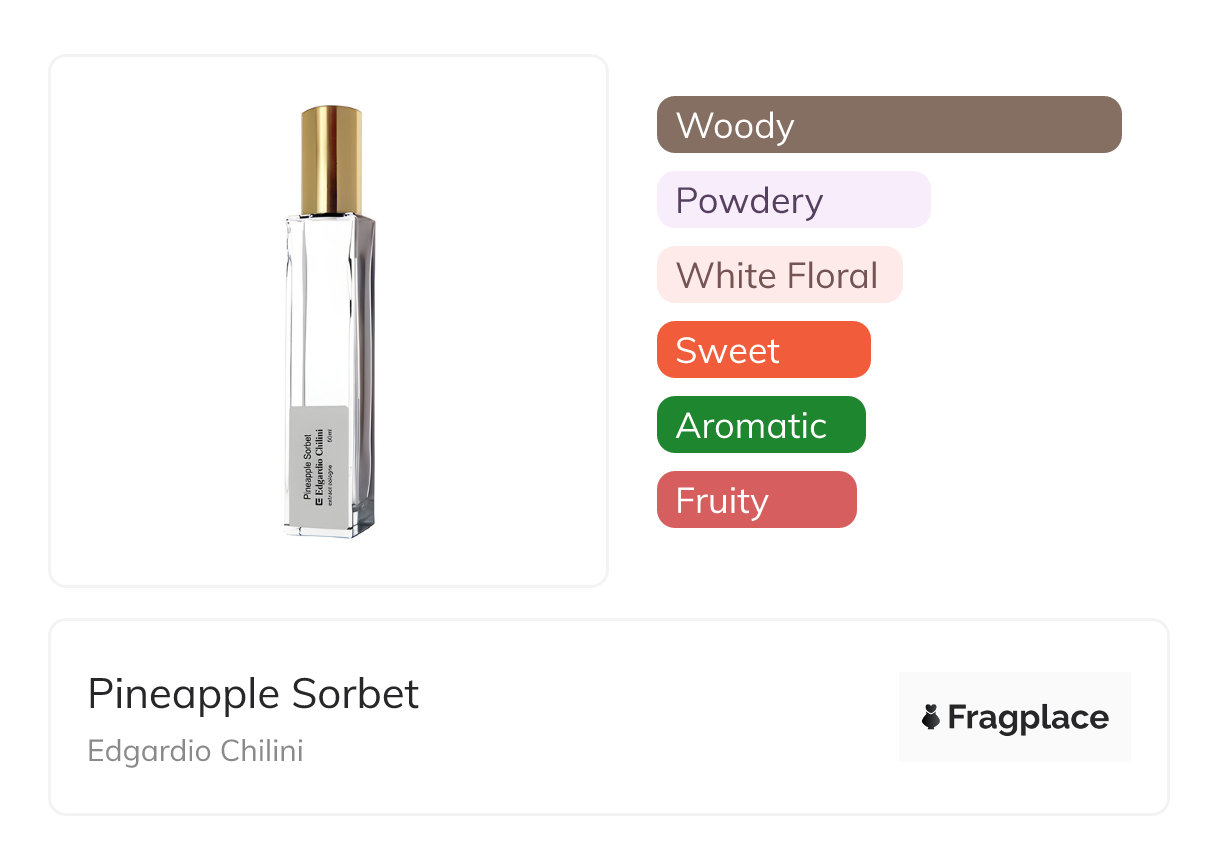The image size is (1218, 864).
Task: Click the Fragplace bottle logo icon
Action: pos(931,718)
